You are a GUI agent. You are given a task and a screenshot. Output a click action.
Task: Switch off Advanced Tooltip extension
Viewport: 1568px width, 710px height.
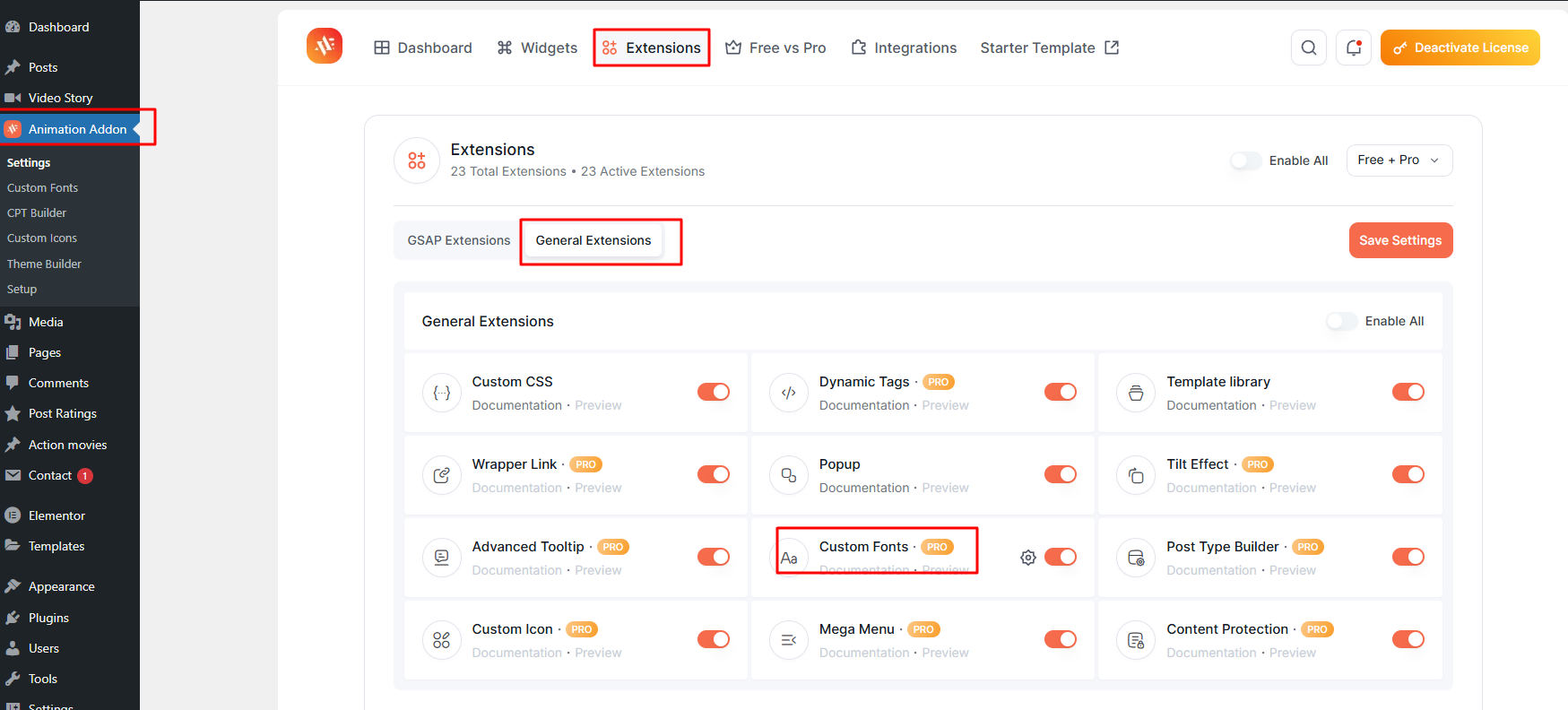tap(714, 557)
